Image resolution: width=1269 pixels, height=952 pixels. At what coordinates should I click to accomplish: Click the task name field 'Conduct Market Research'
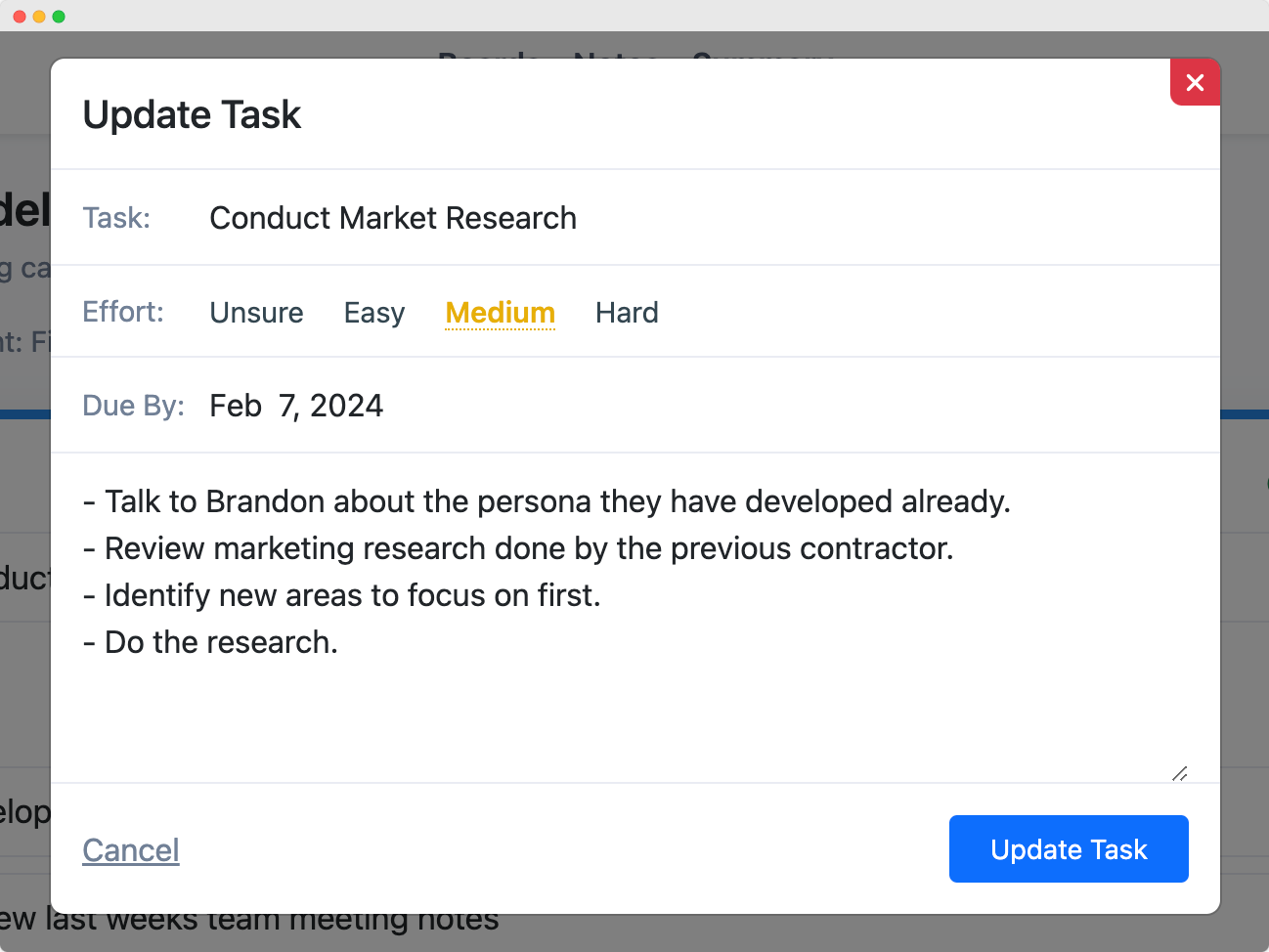pos(393,218)
